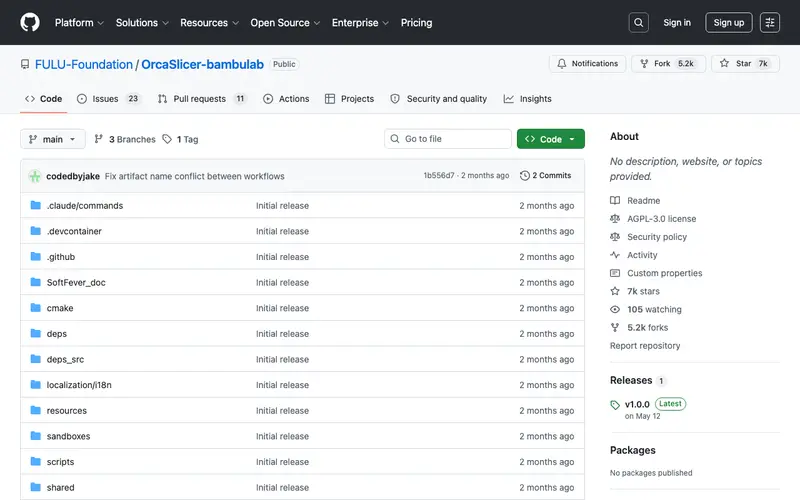Screen dimensions: 800x500
Task: Open the deps_src folder
Action: (65, 359)
